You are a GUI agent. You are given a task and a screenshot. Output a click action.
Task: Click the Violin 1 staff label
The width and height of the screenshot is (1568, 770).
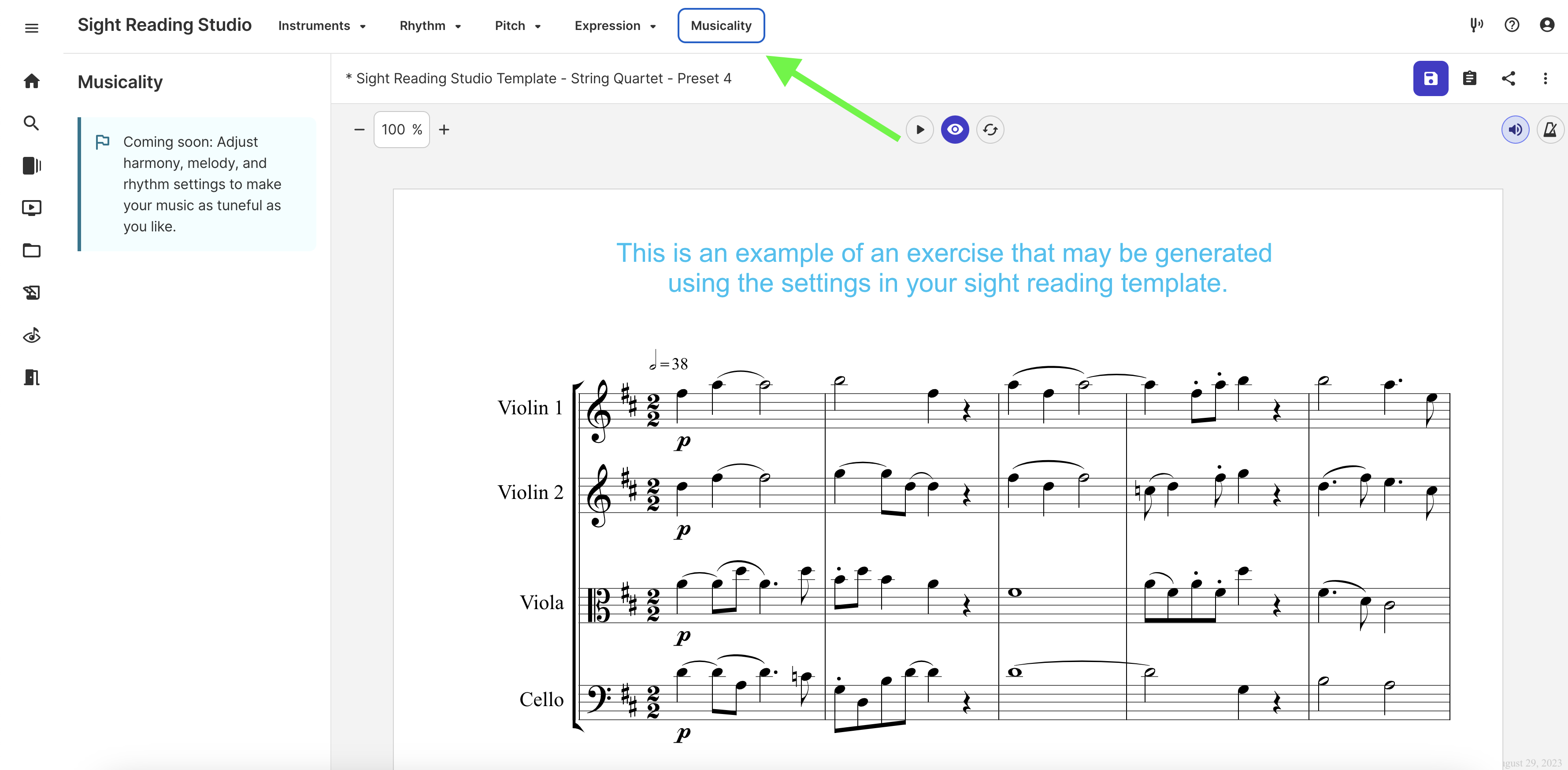pyautogui.click(x=530, y=408)
